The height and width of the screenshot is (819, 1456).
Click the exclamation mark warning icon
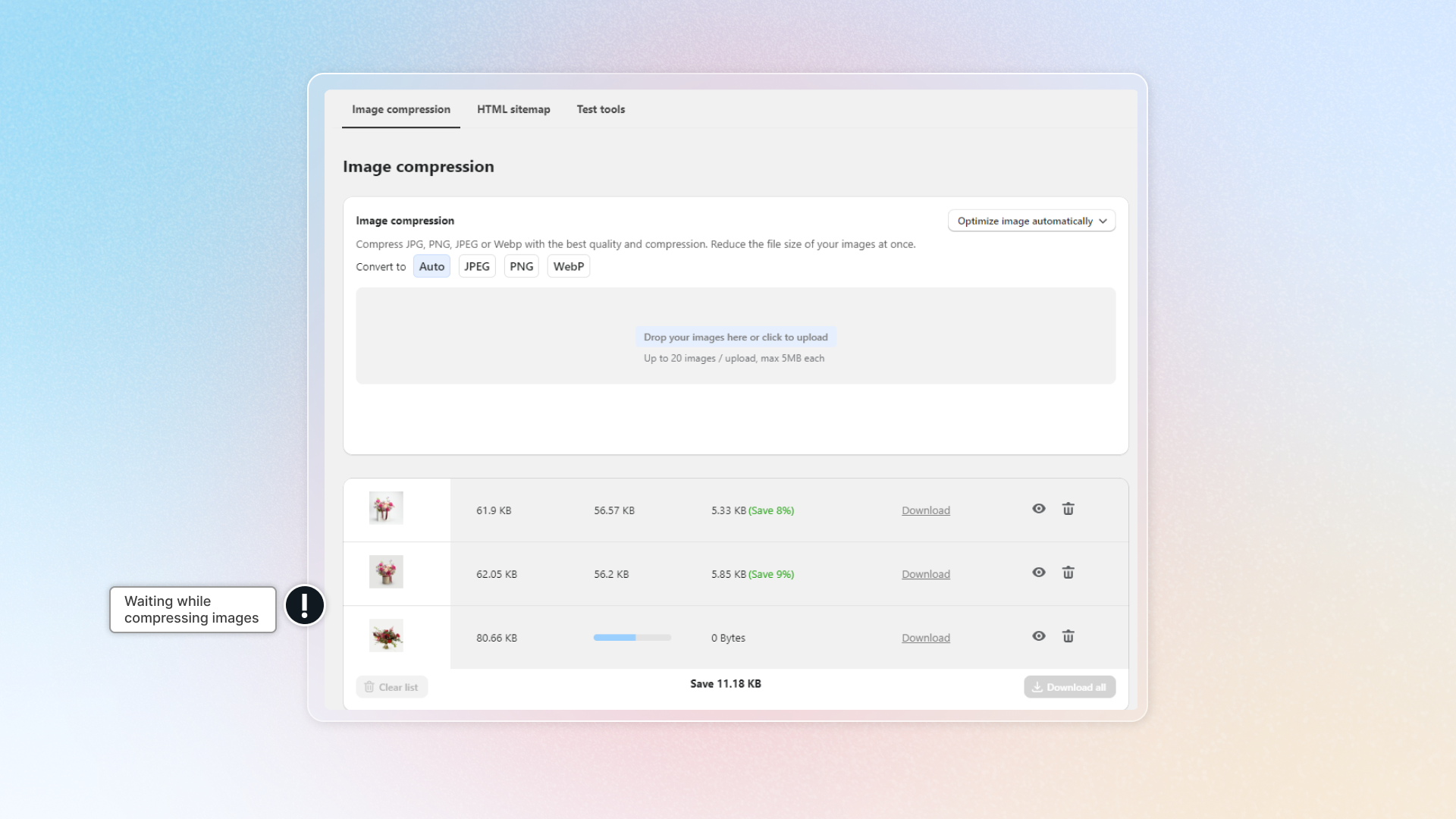click(x=305, y=605)
